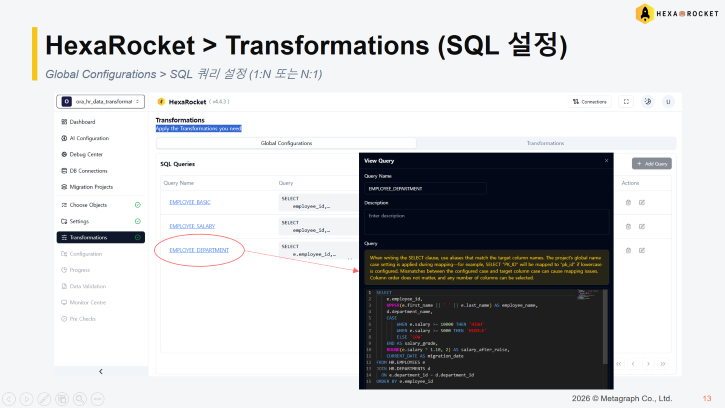Edit the EMPLOYEE_BASIC query
The width and height of the screenshot is (725, 408).
[642, 203]
